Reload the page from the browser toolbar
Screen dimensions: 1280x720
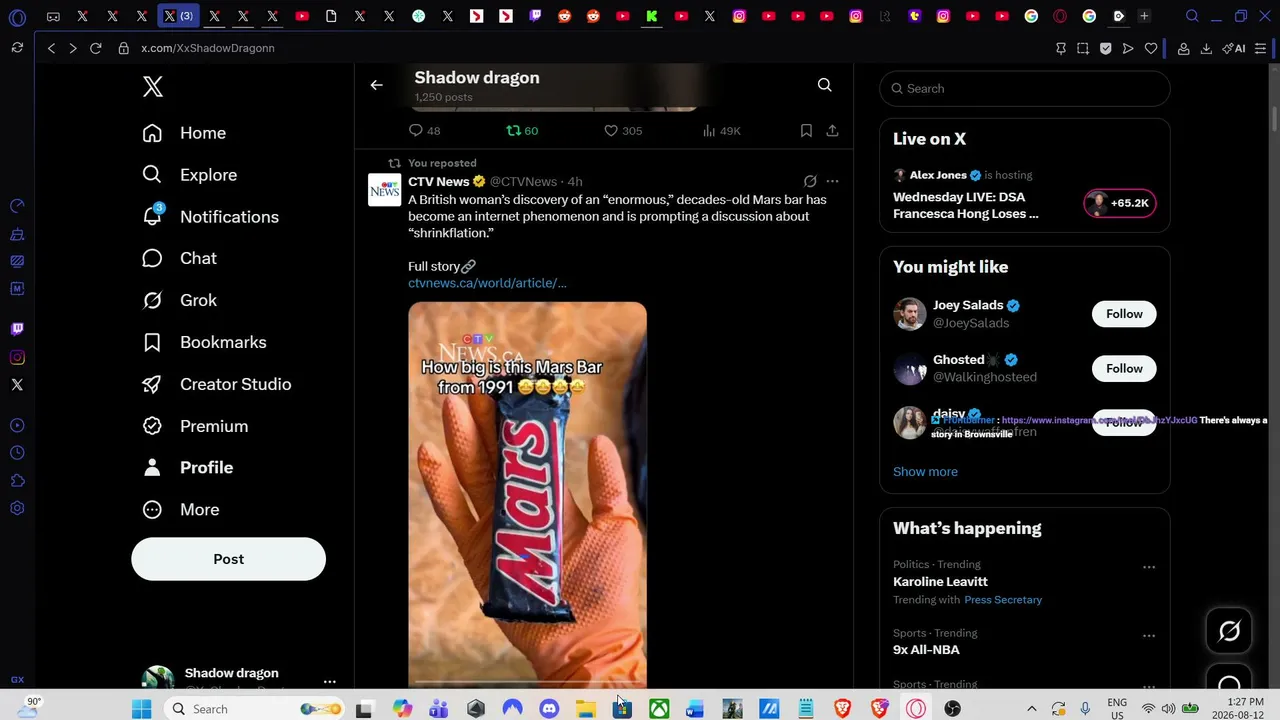95,48
